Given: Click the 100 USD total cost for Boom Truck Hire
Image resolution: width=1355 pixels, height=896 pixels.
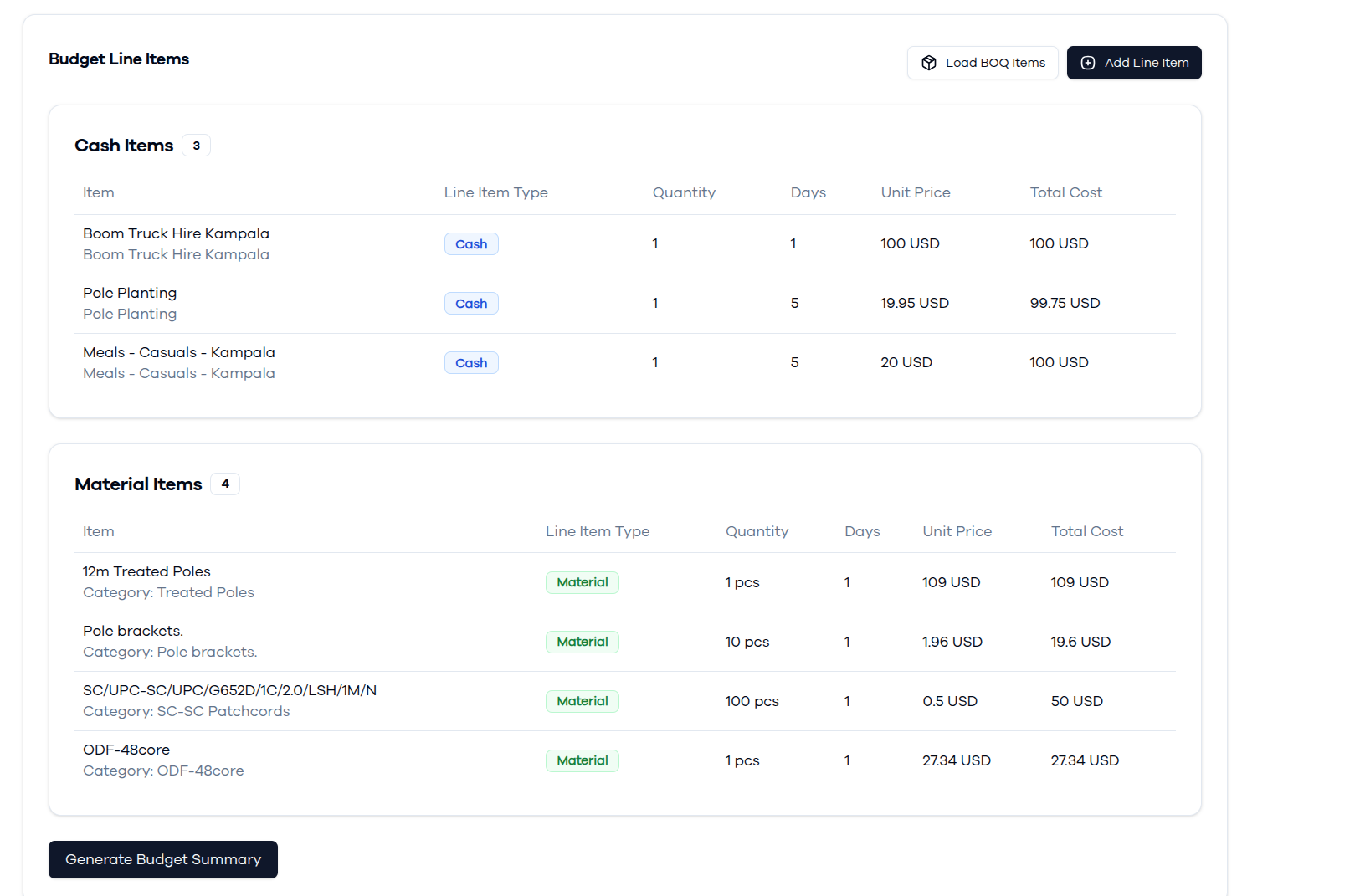Looking at the screenshot, I should pyautogui.click(x=1059, y=243).
